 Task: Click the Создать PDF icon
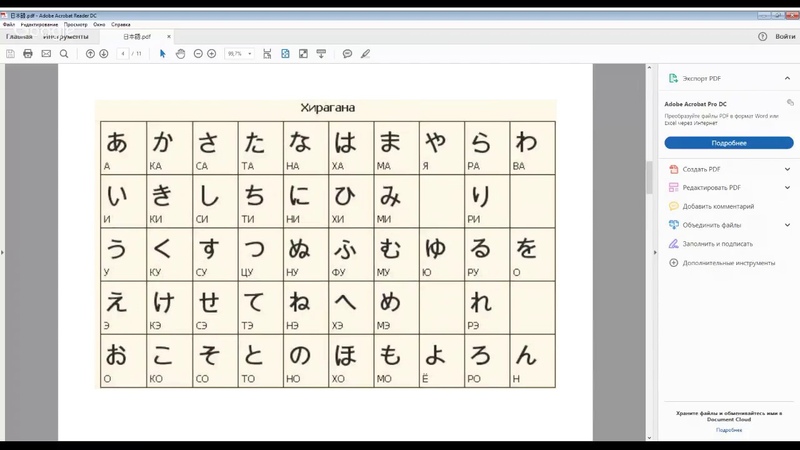tap(673, 169)
